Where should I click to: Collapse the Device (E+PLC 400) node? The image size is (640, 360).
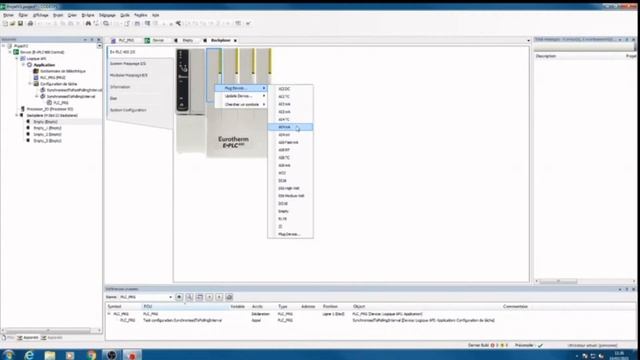click(x=10, y=52)
